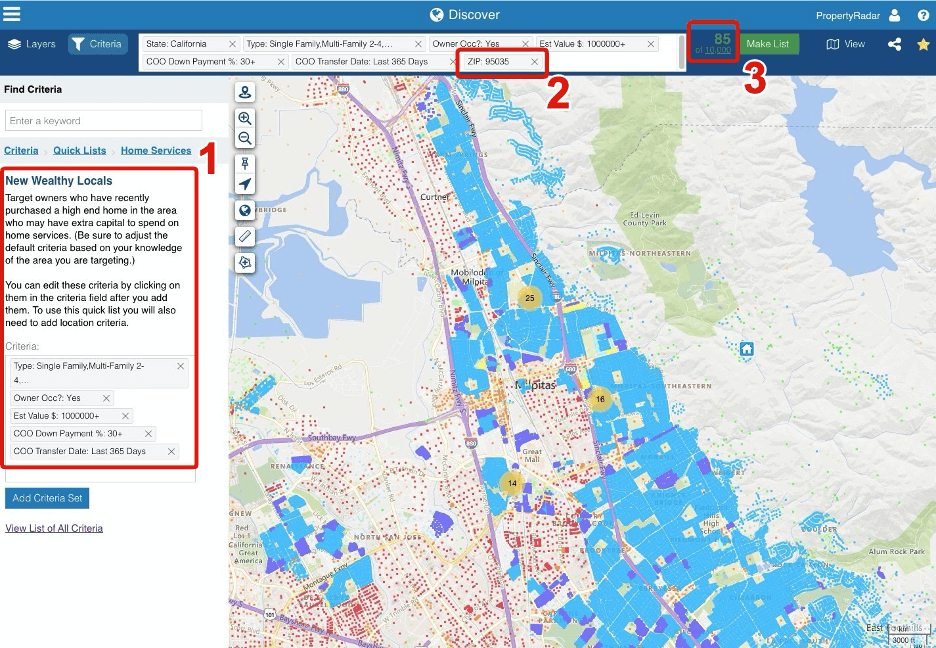The width and height of the screenshot is (936, 648).
Task: Toggle the Criteria filter panel
Action: coord(97,44)
